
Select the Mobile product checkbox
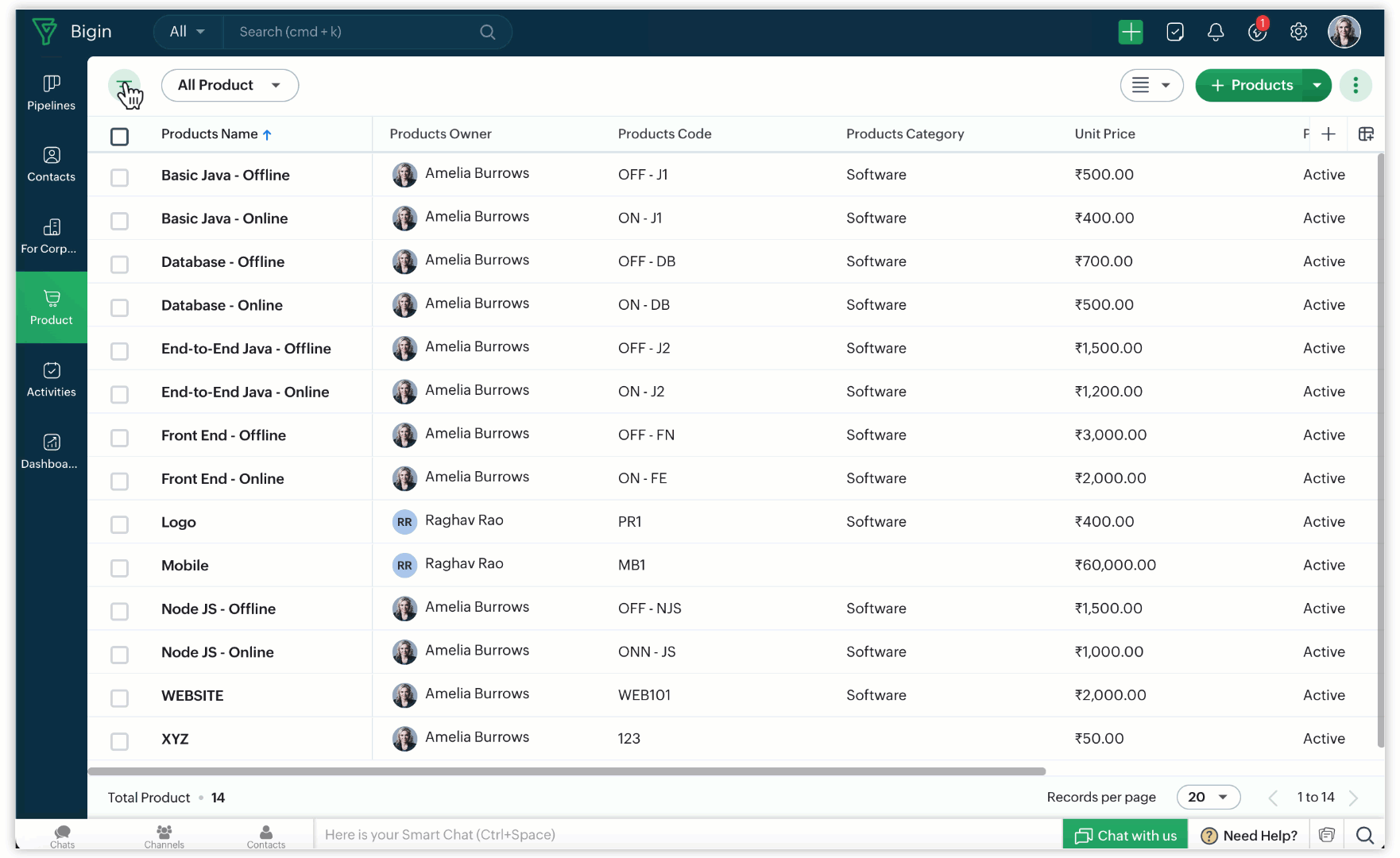pyautogui.click(x=119, y=567)
